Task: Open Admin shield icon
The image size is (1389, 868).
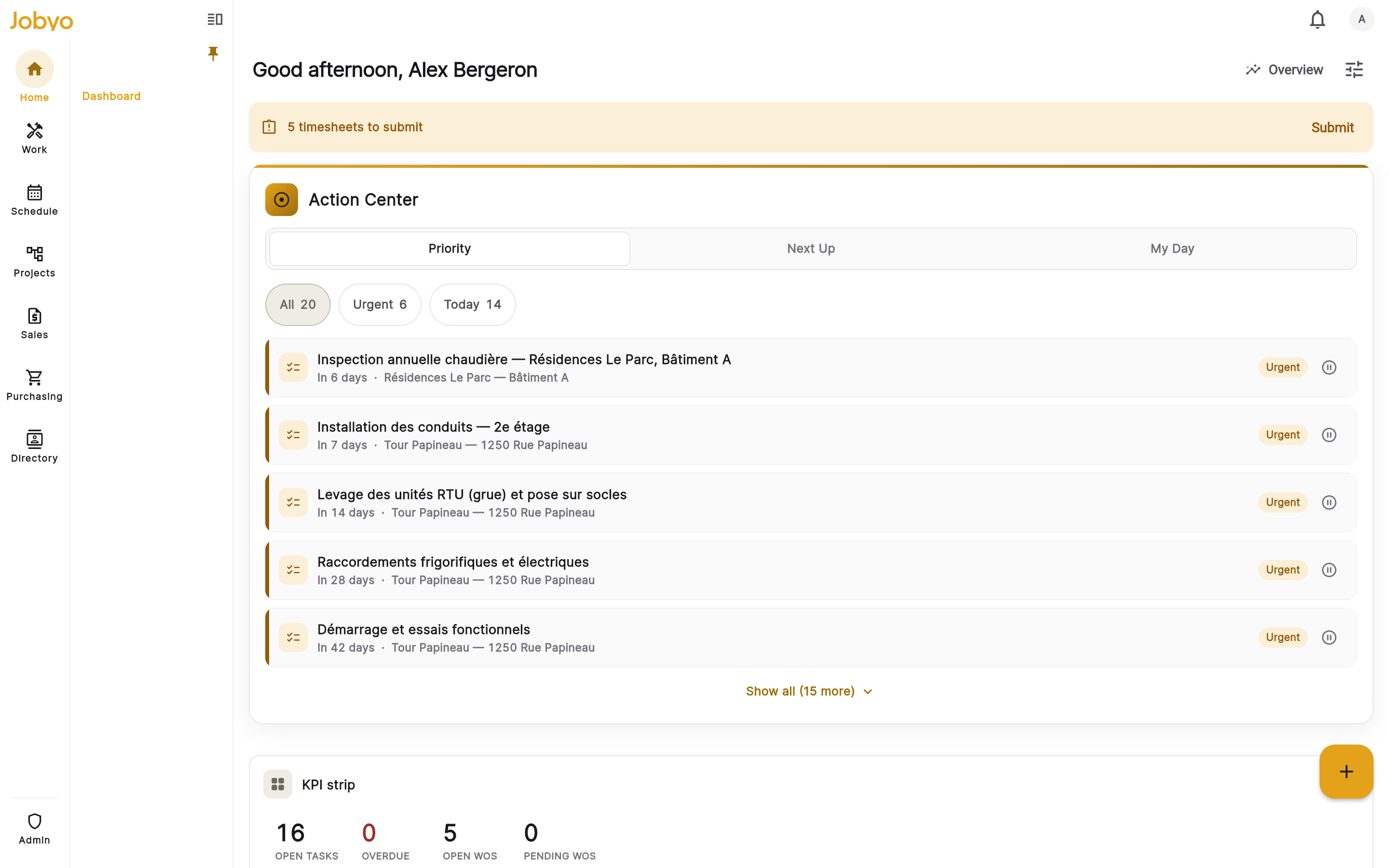Action: click(34, 821)
